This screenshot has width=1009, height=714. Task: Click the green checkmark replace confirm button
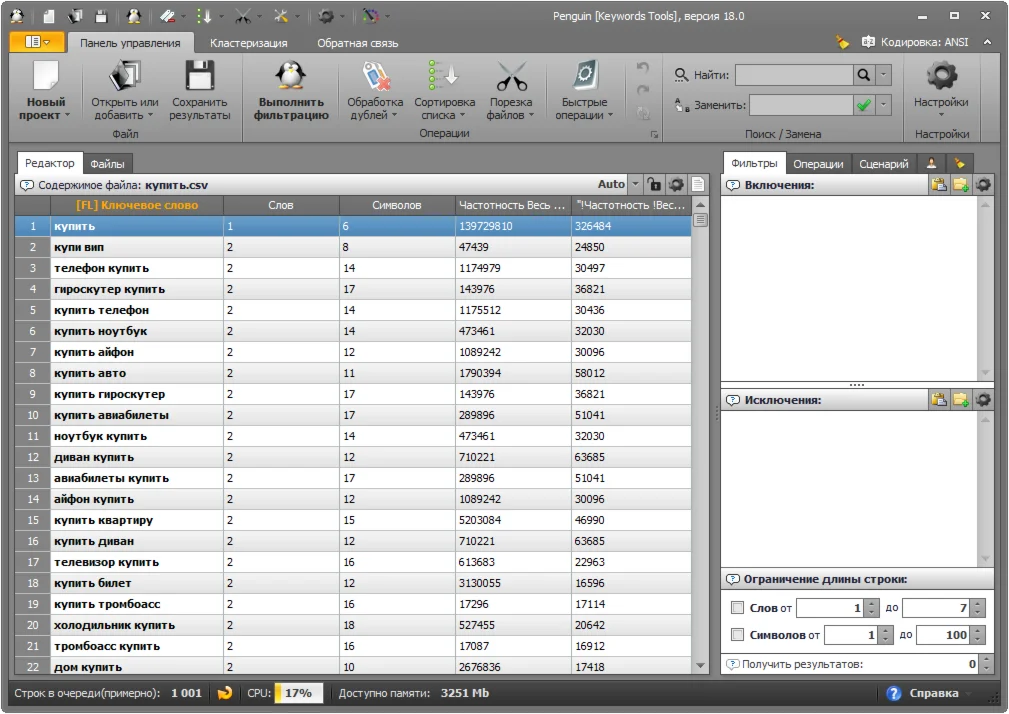863,105
